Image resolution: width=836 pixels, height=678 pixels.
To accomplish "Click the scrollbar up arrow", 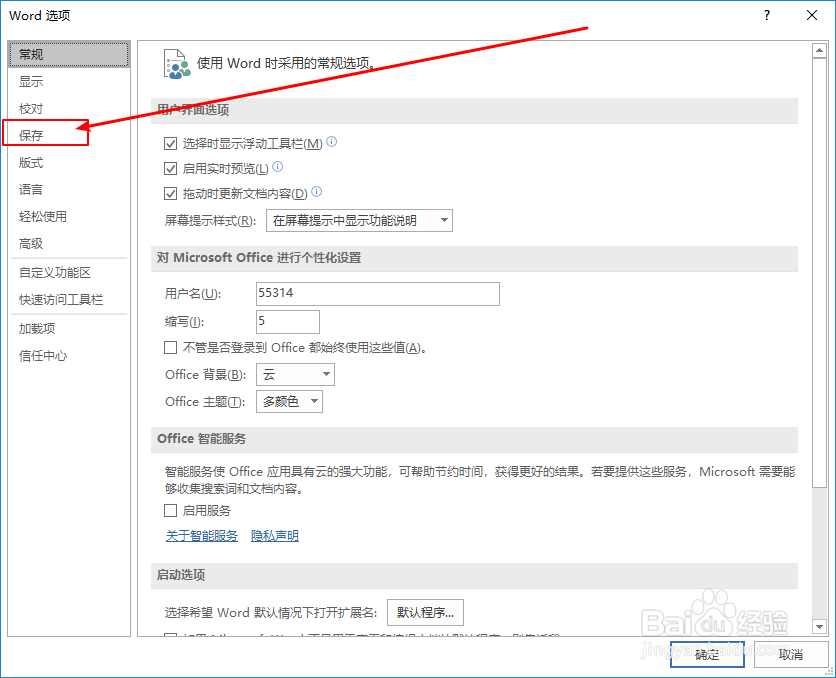I will (819, 51).
